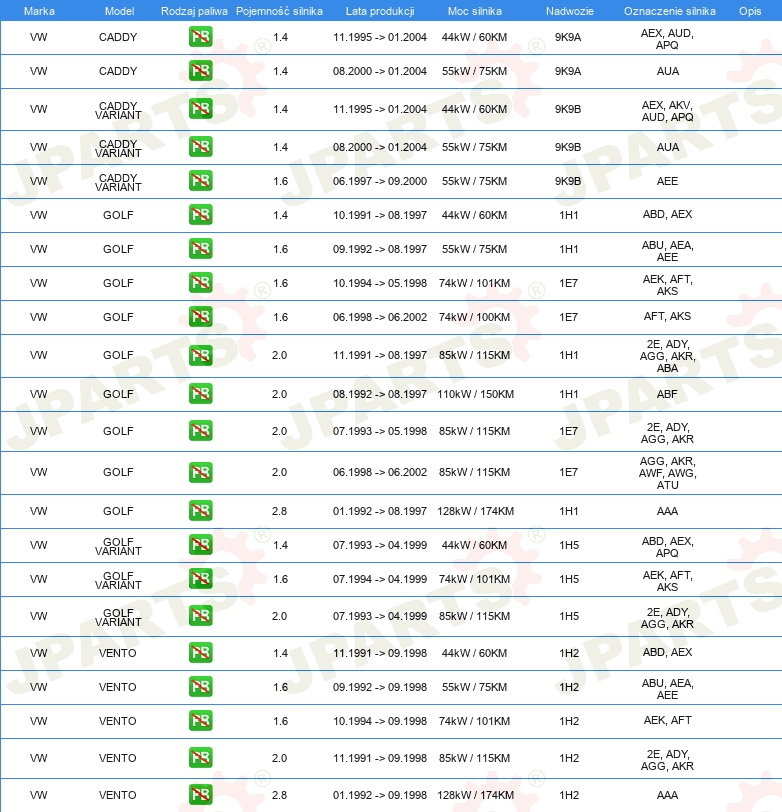Select body code 1H5 in Golf Variant 1.4 row
Image resolution: width=782 pixels, height=812 pixels.
(x=569, y=545)
